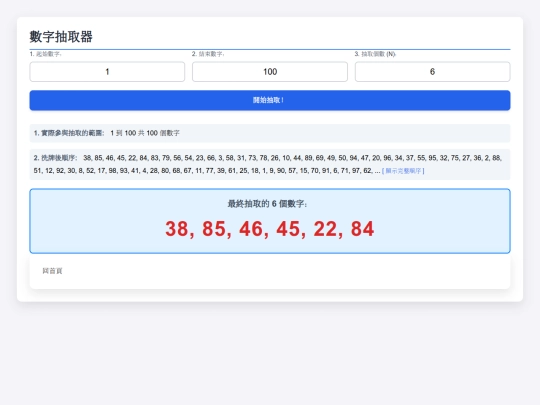The image size is (540, 405).
Task: Click the 1. 實際參與抽取的範圍 label
Action: point(69,133)
